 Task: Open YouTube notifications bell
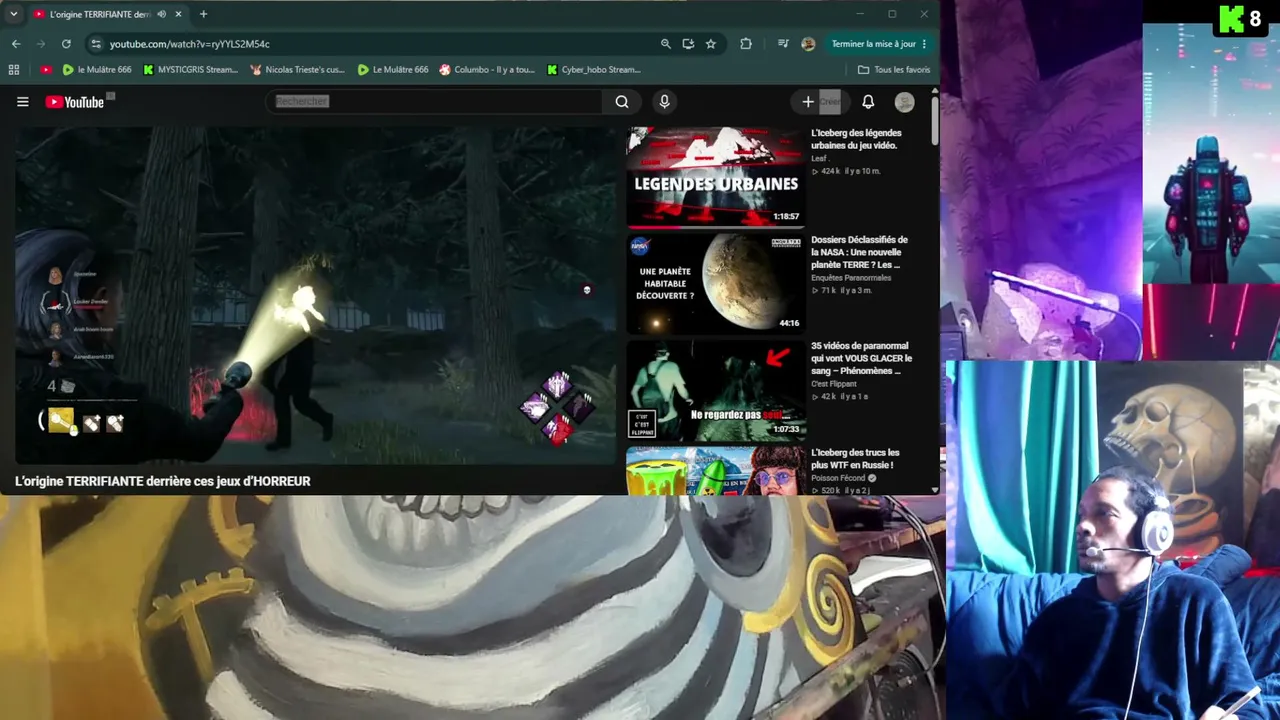click(868, 102)
